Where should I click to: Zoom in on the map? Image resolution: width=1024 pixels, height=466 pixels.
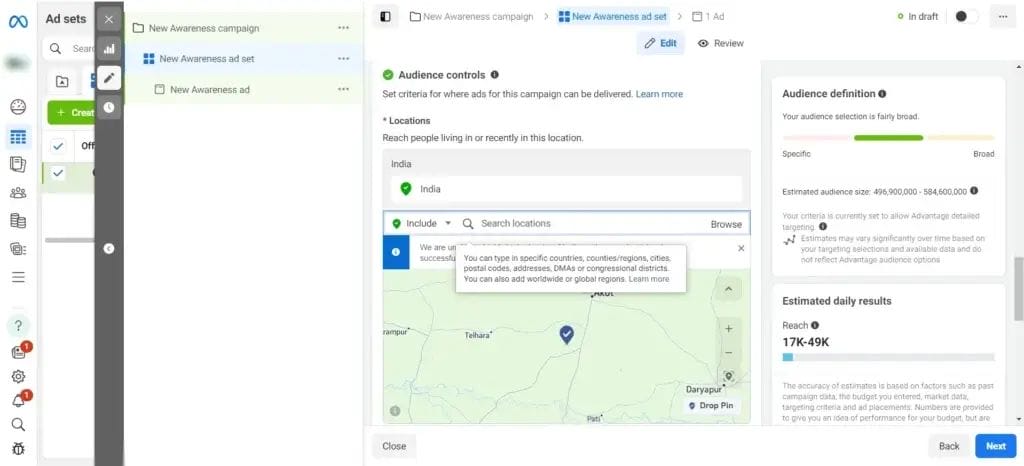click(x=728, y=328)
